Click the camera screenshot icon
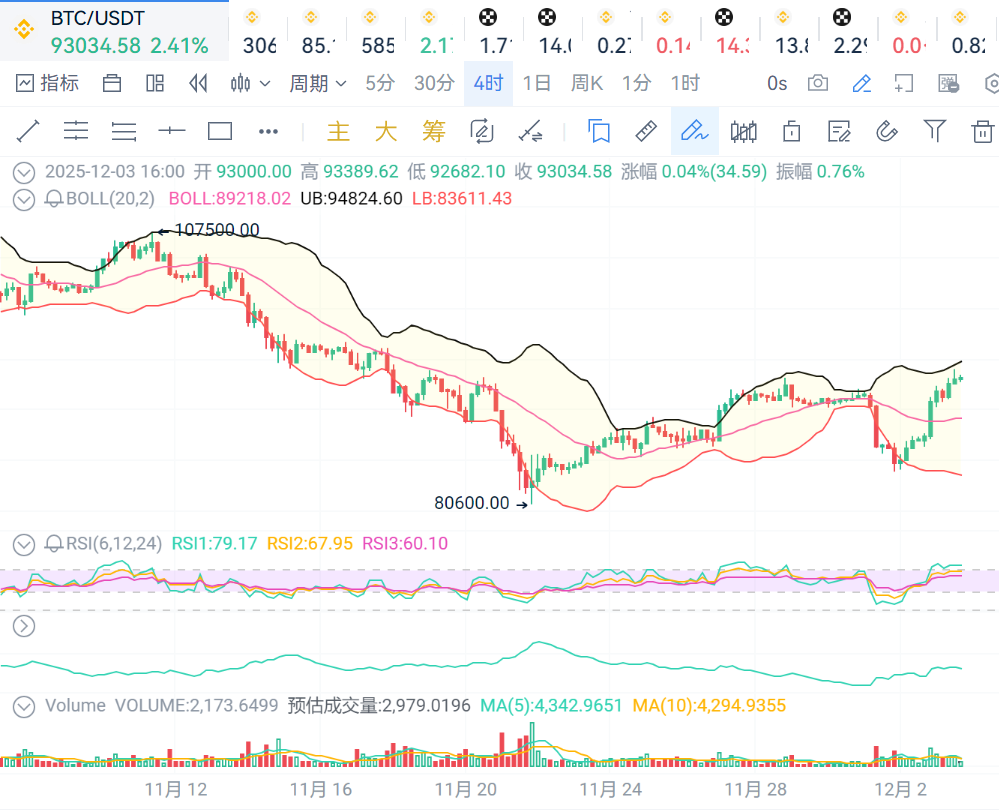This screenshot has height=811, width=999. click(818, 83)
